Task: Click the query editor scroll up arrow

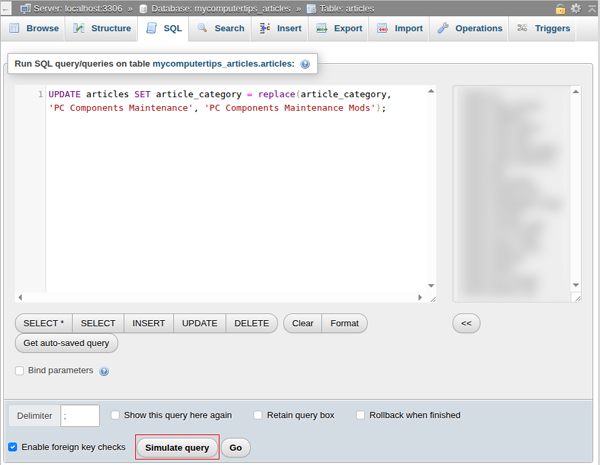Action: pyautogui.click(x=431, y=91)
